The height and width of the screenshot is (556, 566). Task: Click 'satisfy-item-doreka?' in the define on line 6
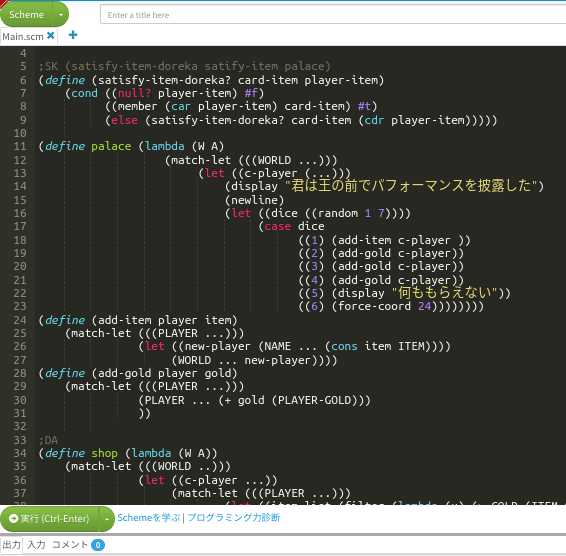tap(165, 80)
